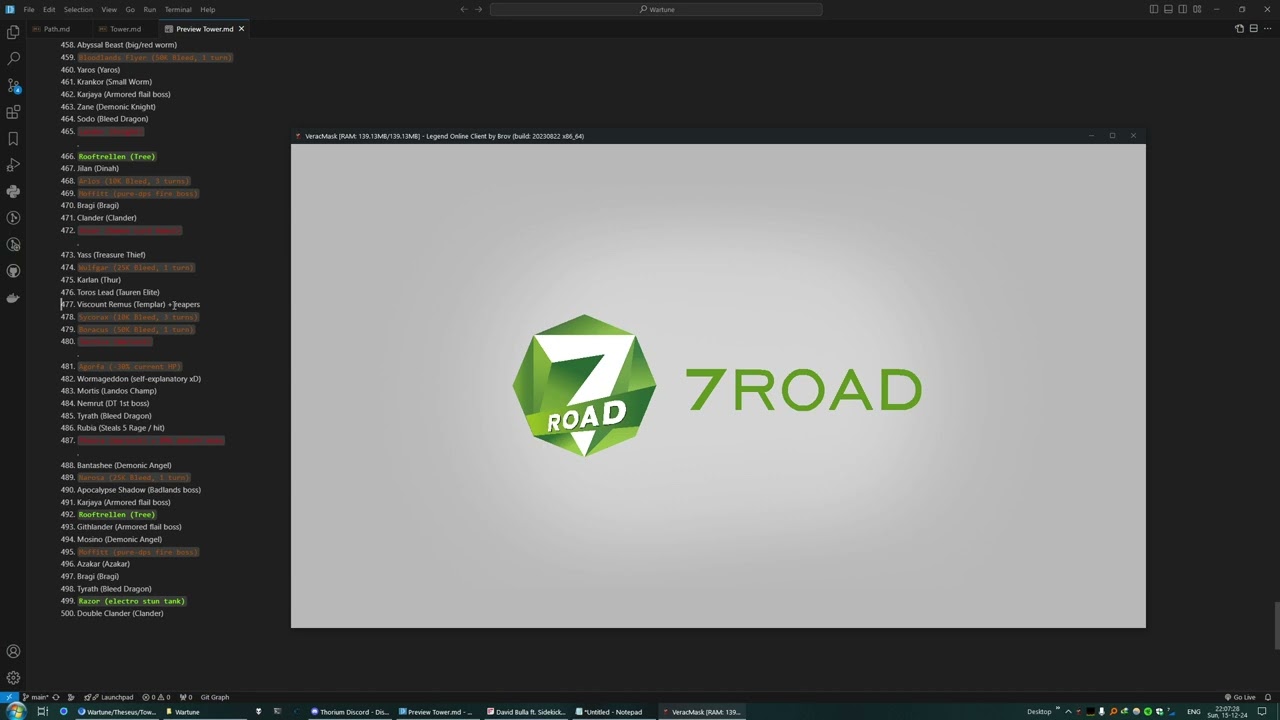This screenshot has width=1280, height=720.
Task: Open the Selection menu
Action: point(78,9)
